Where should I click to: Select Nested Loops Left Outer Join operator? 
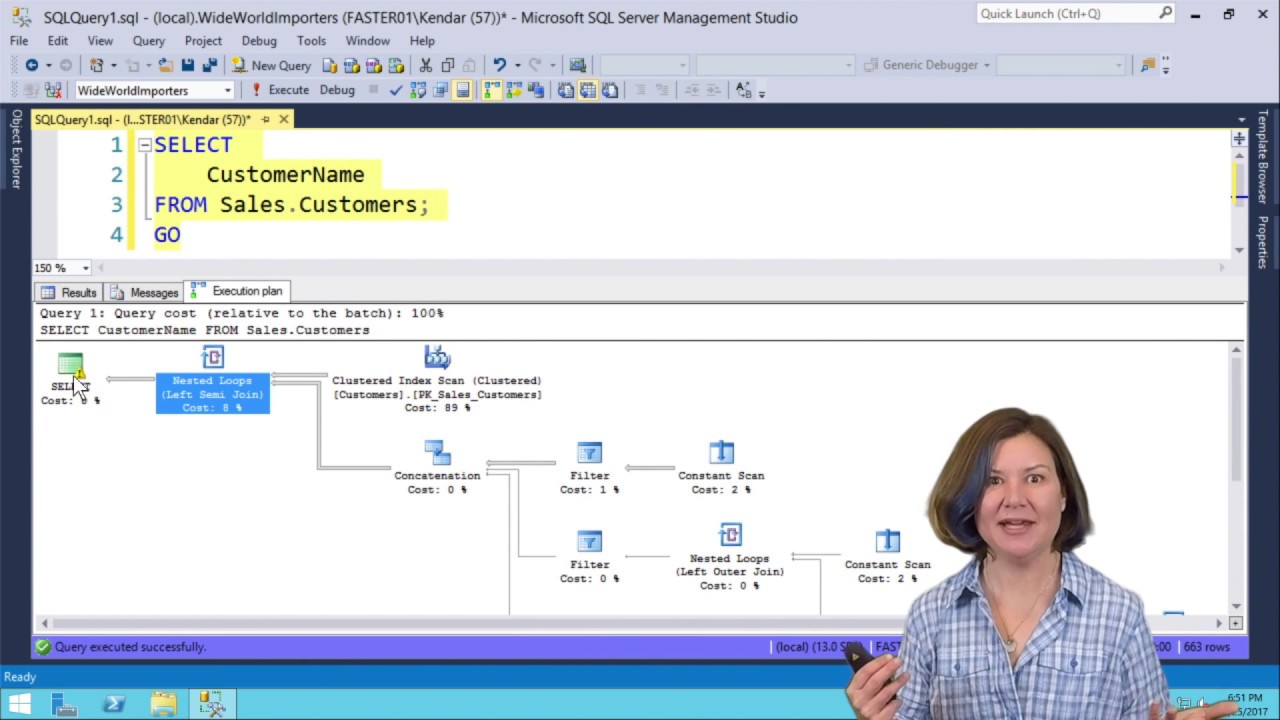click(730, 557)
